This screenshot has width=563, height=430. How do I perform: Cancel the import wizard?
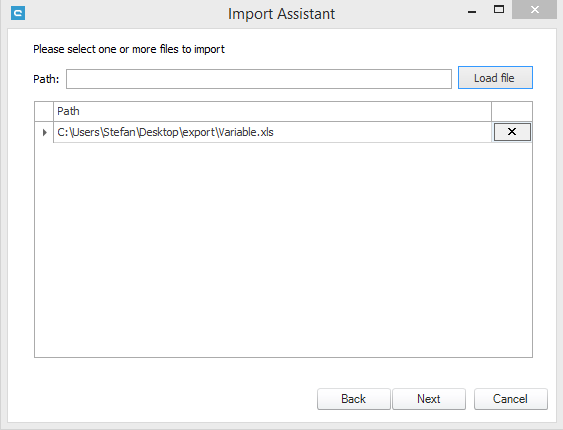(x=511, y=399)
